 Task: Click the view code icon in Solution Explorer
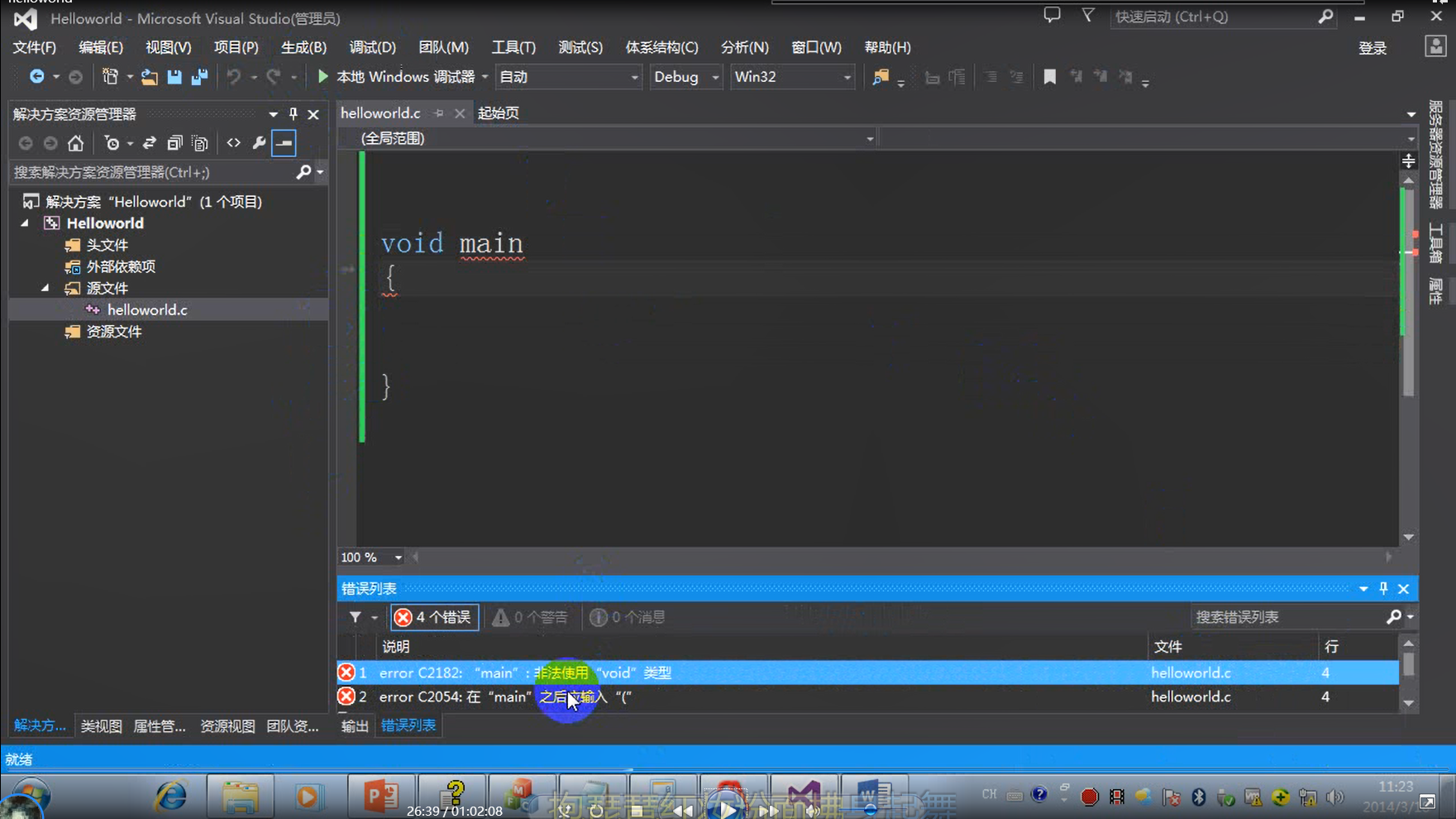coord(234,143)
